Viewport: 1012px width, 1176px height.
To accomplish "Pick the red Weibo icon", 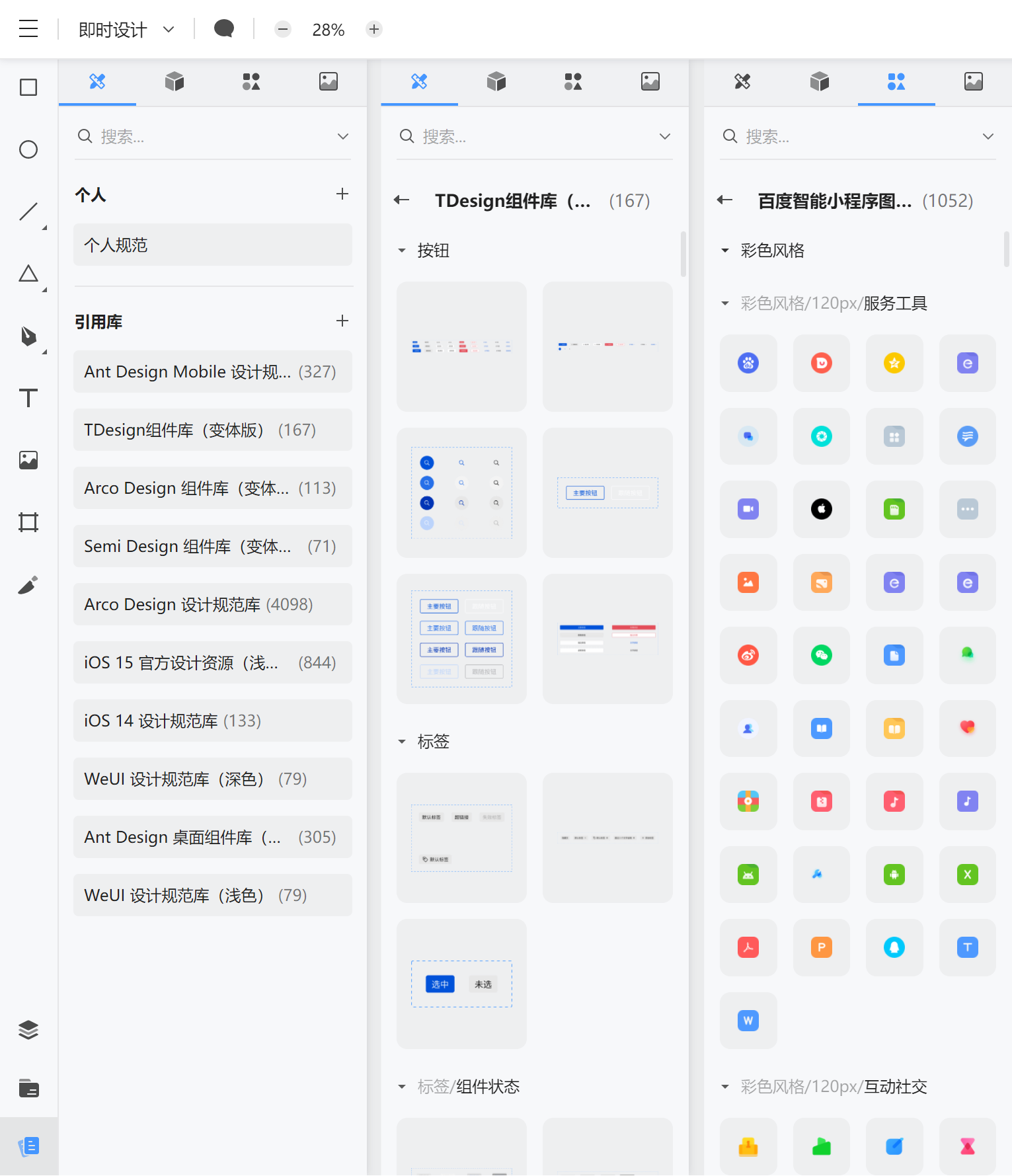I will point(748,655).
